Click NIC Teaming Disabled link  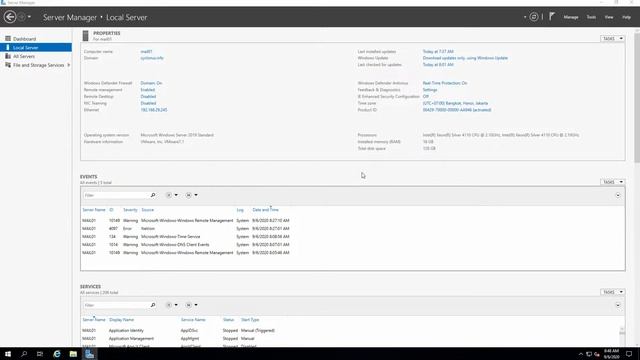(x=148, y=103)
